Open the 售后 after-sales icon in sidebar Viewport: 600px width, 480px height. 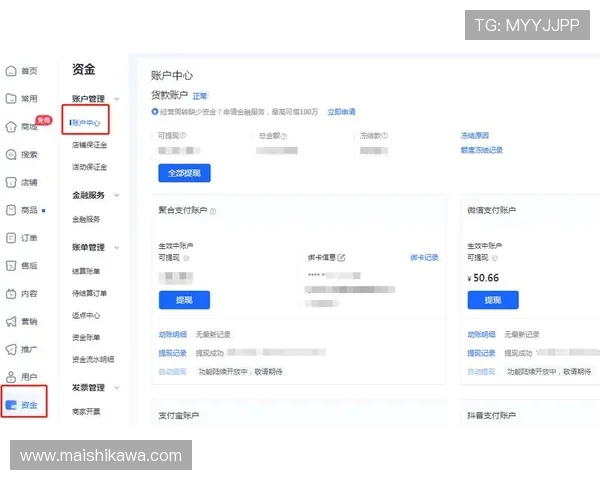tap(11, 266)
